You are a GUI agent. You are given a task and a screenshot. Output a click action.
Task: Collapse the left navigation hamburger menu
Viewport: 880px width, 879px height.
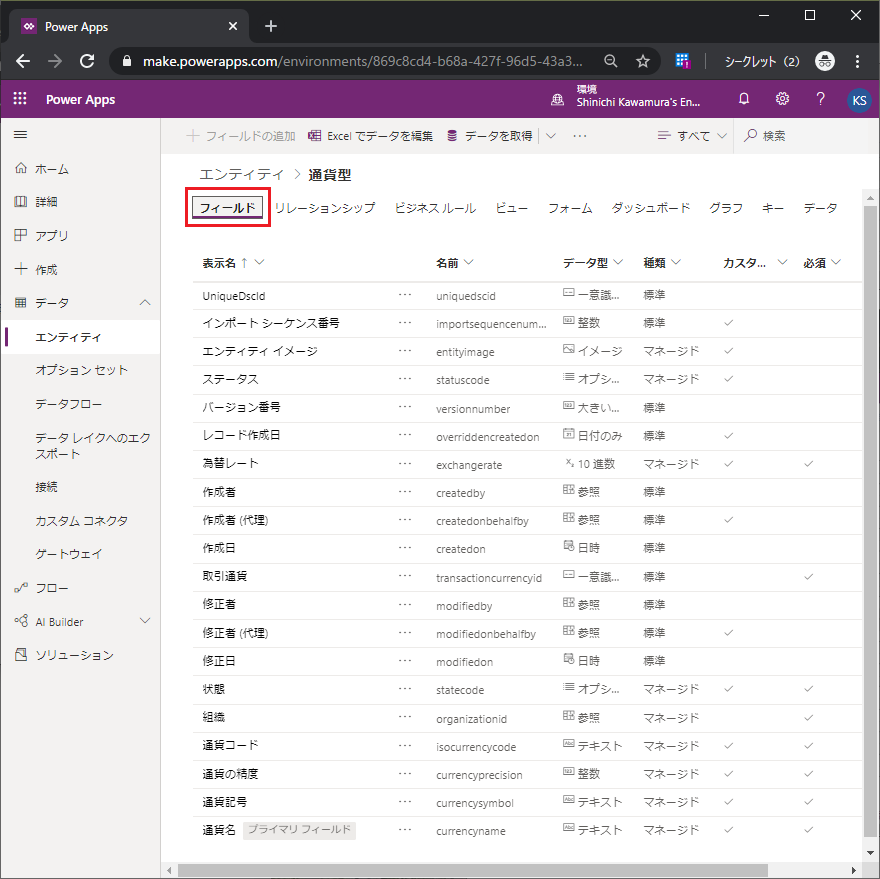(x=21, y=135)
